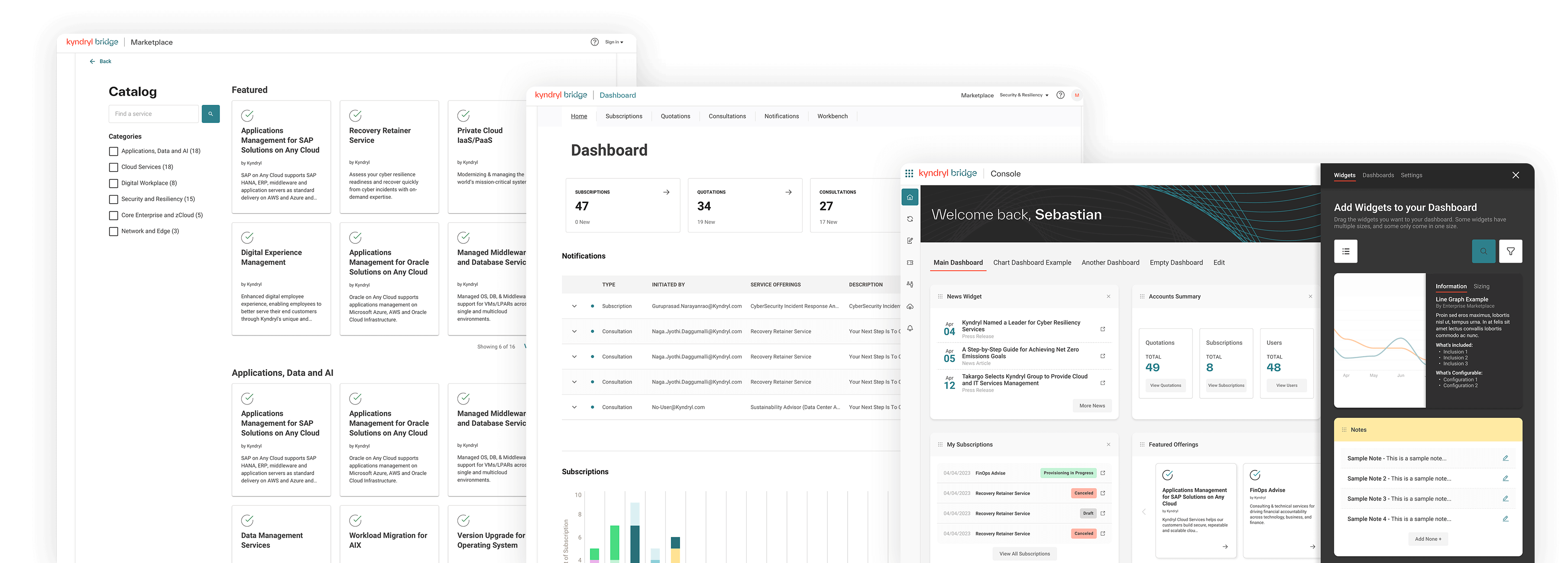1568x563 pixels.
Task: Open the bell notifications icon in Console sidebar
Action: [x=910, y=328]
